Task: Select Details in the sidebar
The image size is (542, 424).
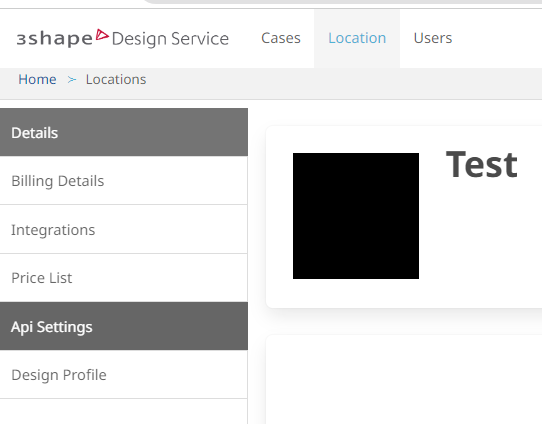Action: coord(124,132)
